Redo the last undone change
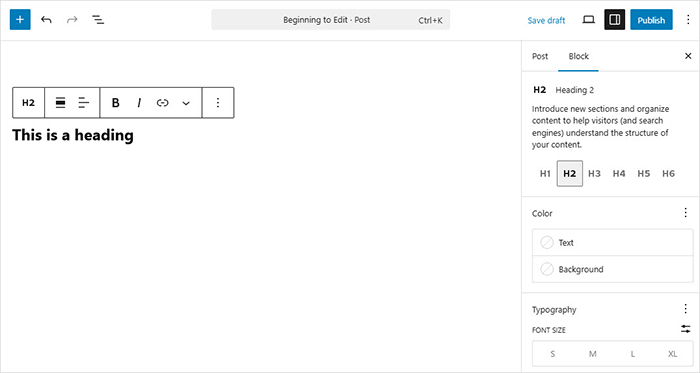 click(x=72, y=20)
